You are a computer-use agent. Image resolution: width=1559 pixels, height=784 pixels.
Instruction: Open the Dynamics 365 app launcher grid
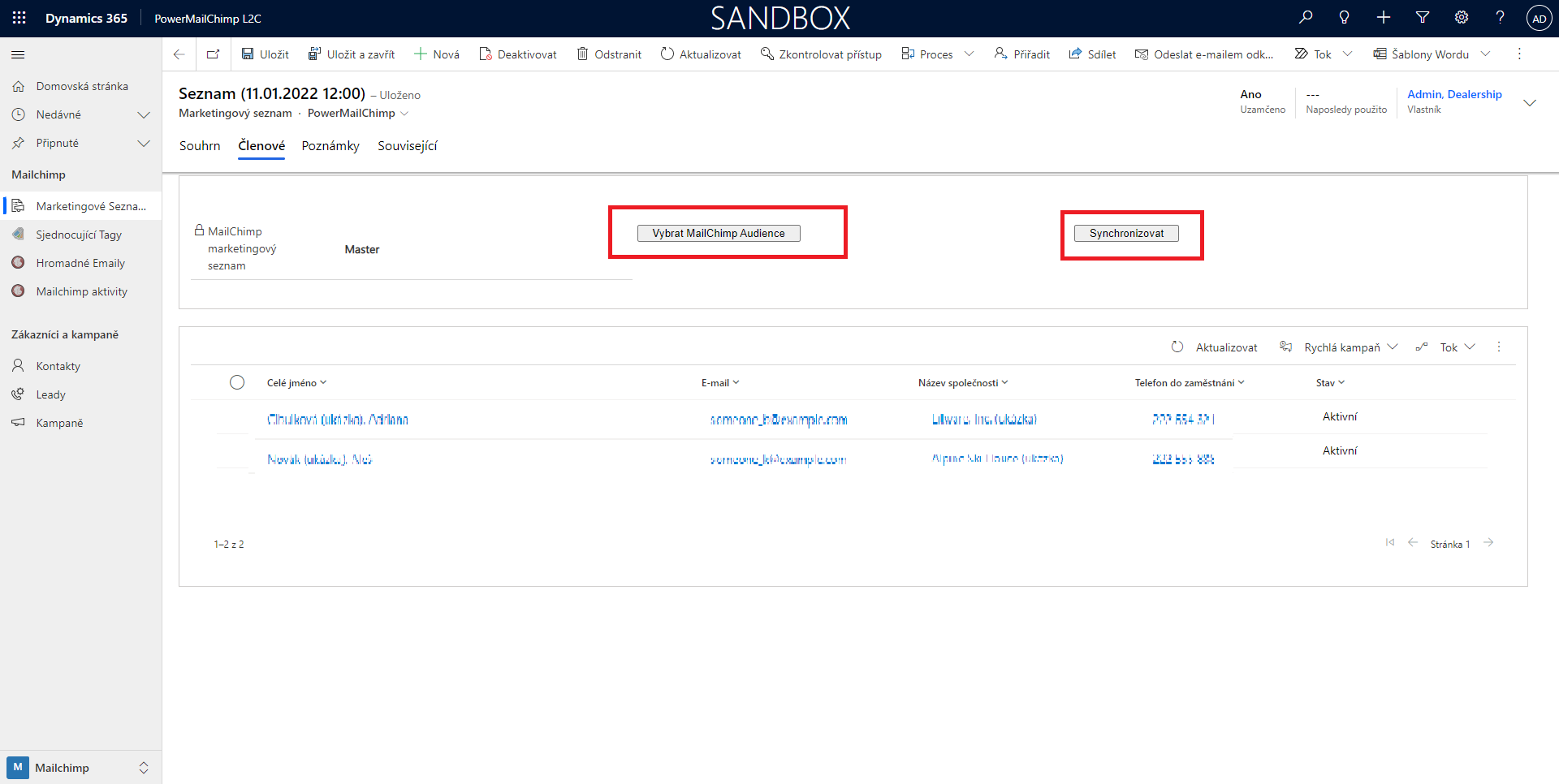coord(19,18)
